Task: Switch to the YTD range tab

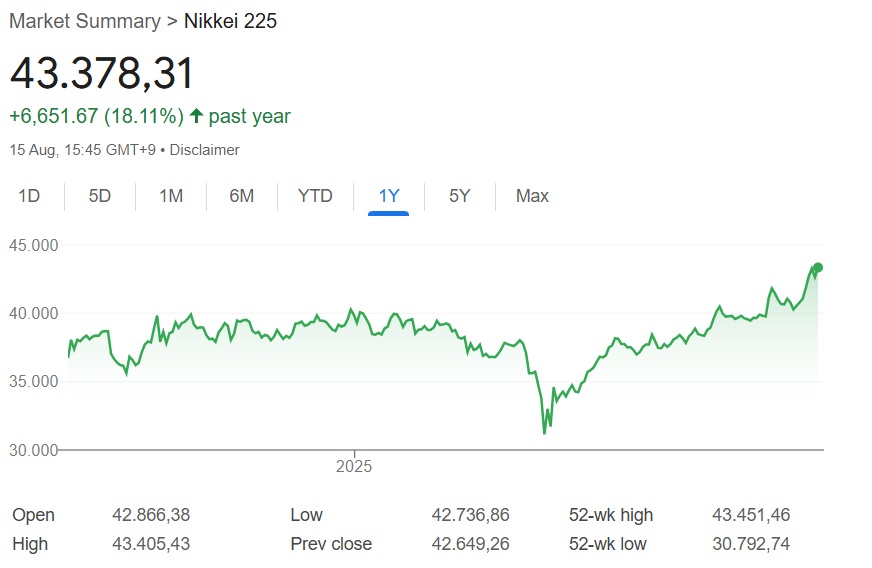Action: click(x=315, y=196)
